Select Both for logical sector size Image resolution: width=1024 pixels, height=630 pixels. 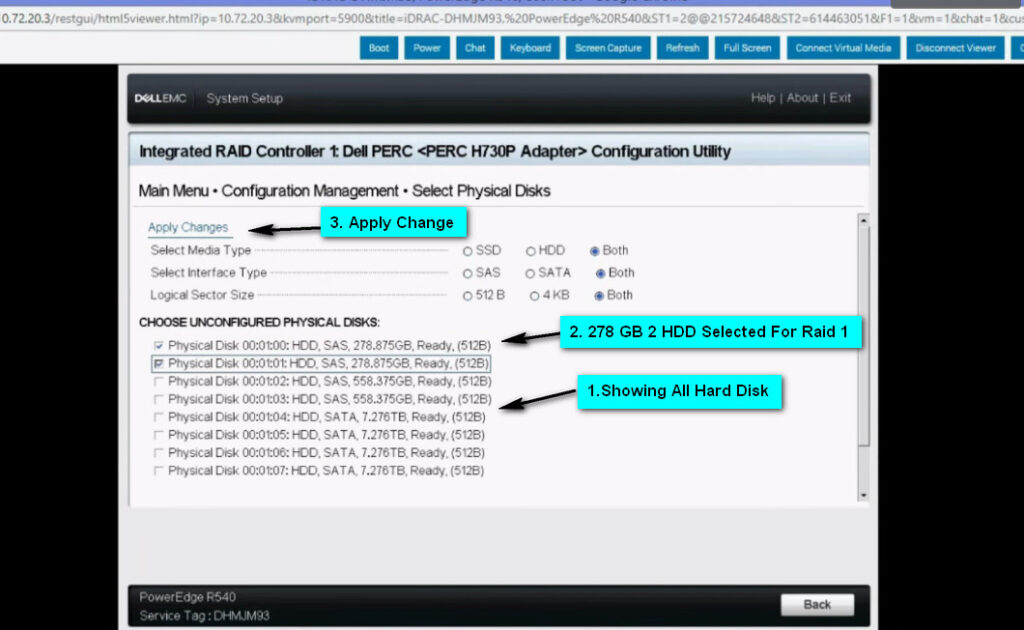point(598,296)
